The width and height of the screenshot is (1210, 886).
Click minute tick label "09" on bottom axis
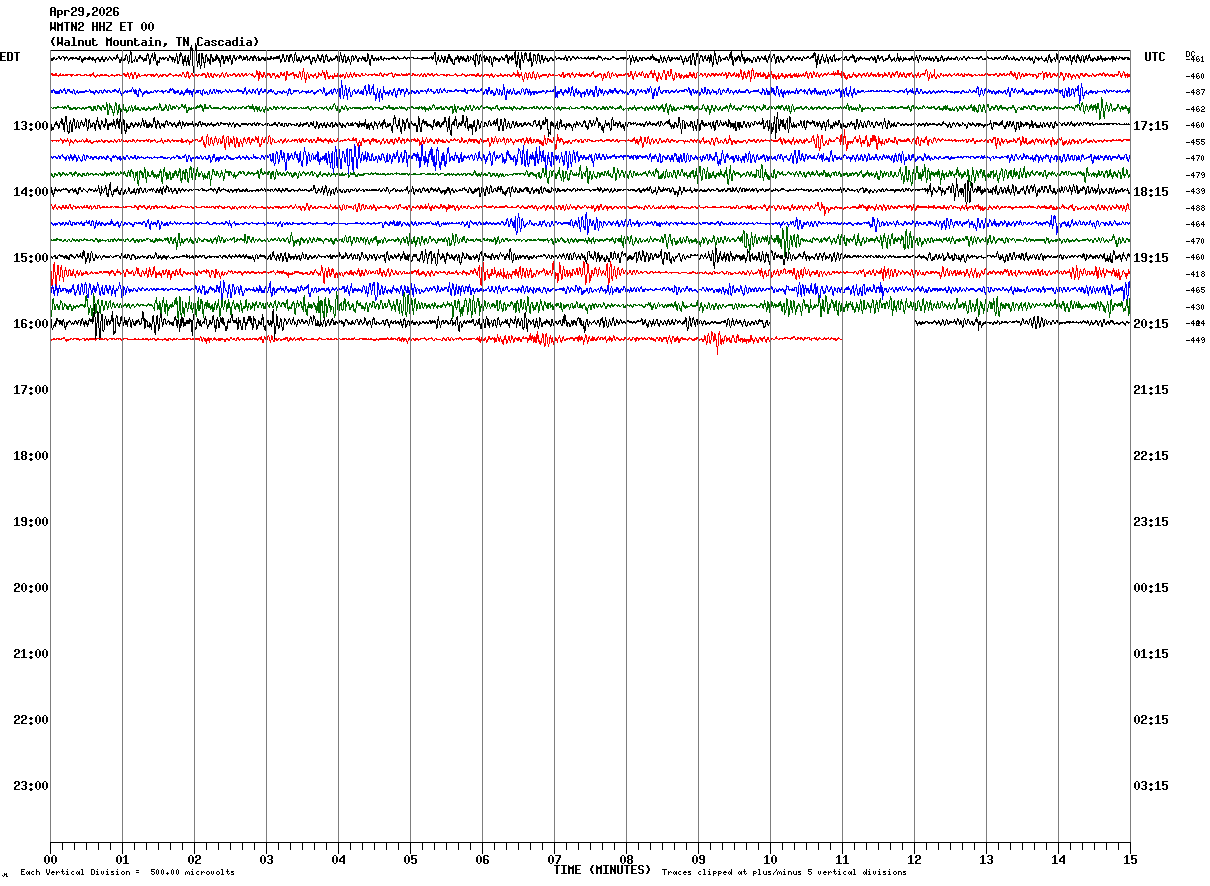(698, 860)
